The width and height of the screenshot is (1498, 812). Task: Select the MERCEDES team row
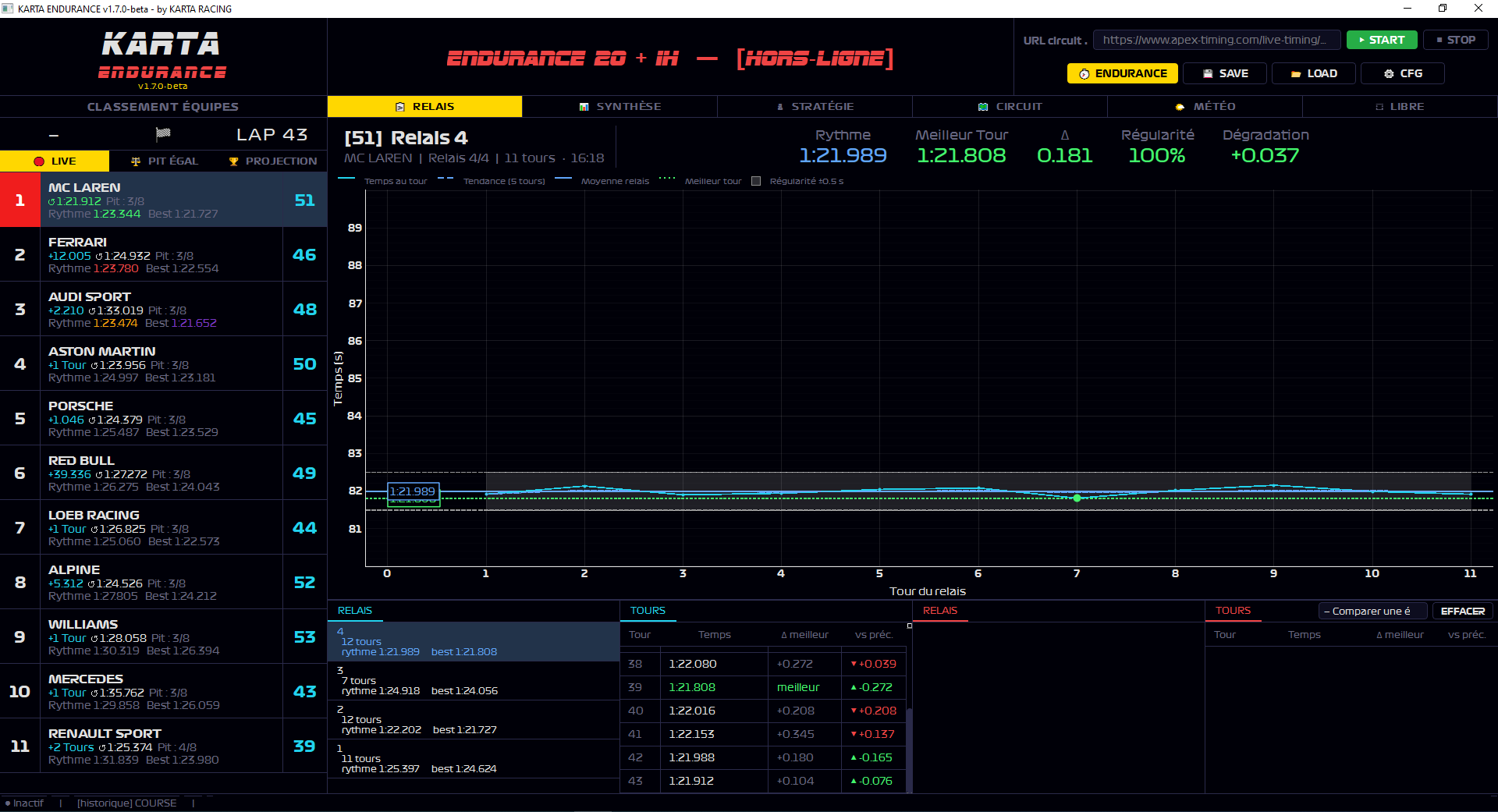tap(163, 691)
